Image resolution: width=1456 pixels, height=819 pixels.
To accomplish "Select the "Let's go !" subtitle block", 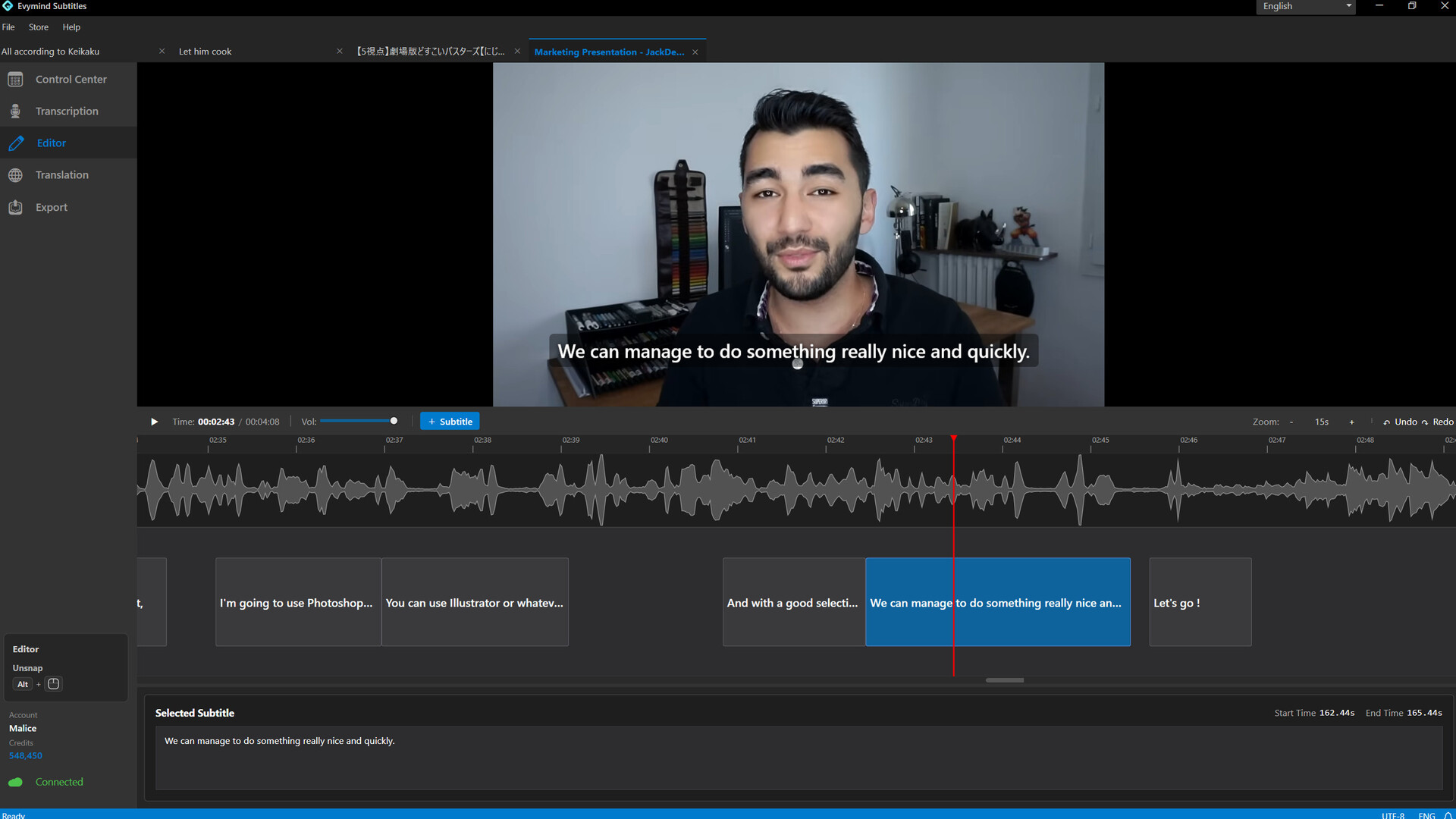I will [1200, 602].
